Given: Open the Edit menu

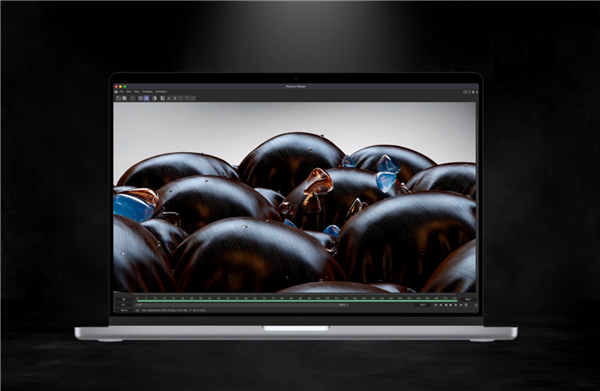Looking at the screenshot, I should pos(129,92).
